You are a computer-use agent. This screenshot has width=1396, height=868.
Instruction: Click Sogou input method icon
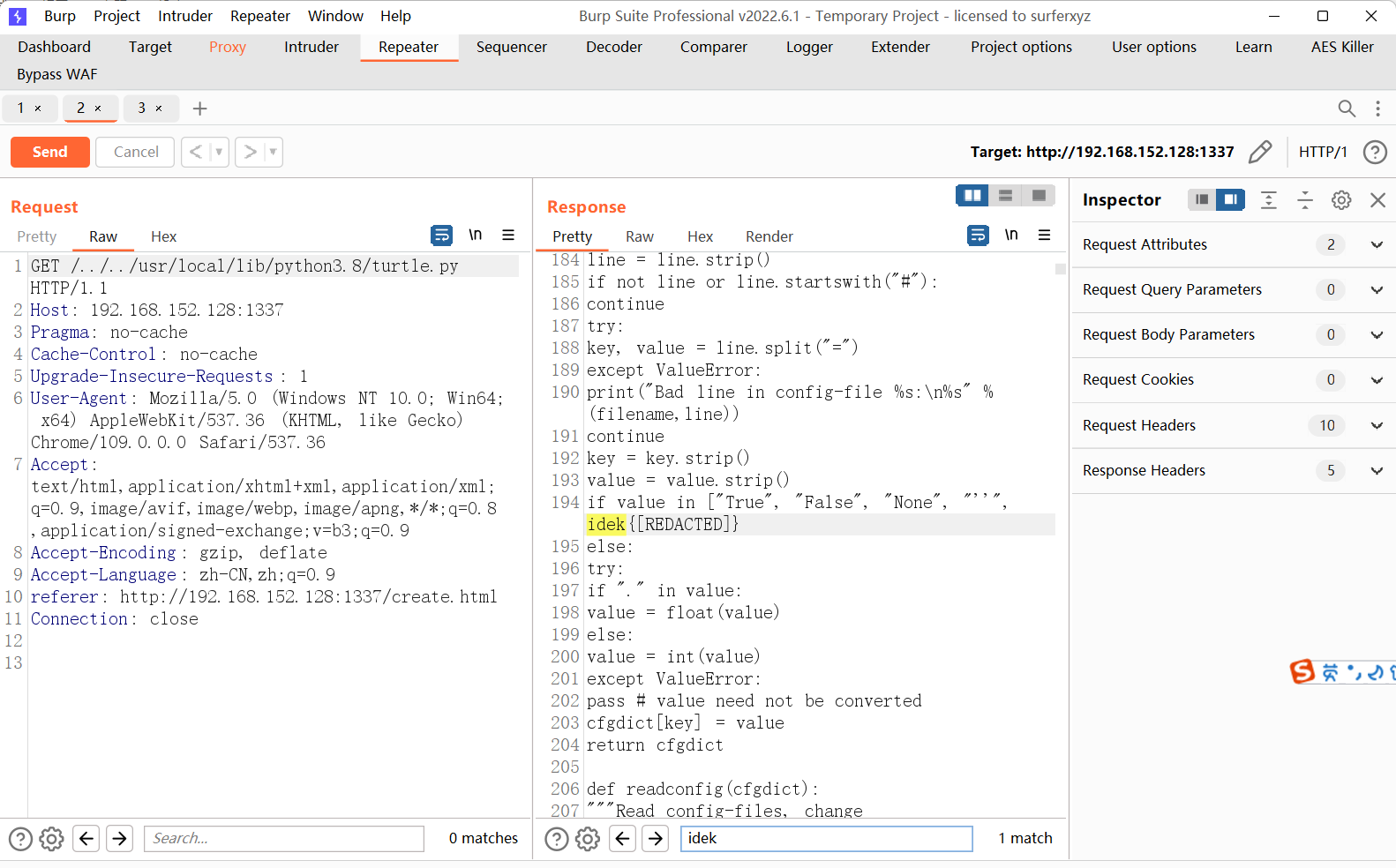pyautogui.click(x=1302, y=672)
